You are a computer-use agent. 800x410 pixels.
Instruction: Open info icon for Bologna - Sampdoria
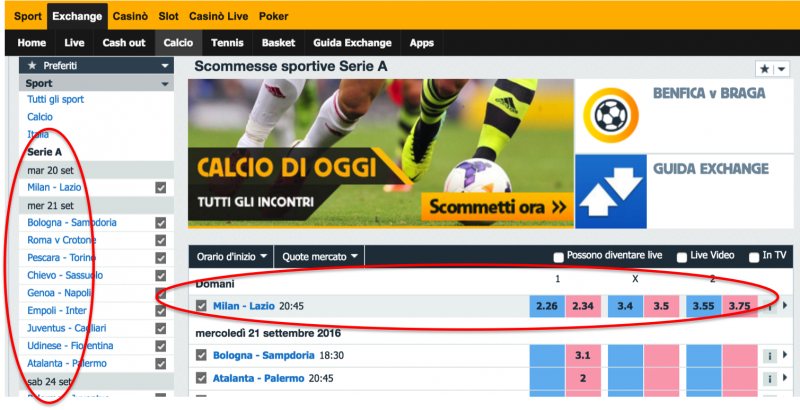click(x=769, y=356)
